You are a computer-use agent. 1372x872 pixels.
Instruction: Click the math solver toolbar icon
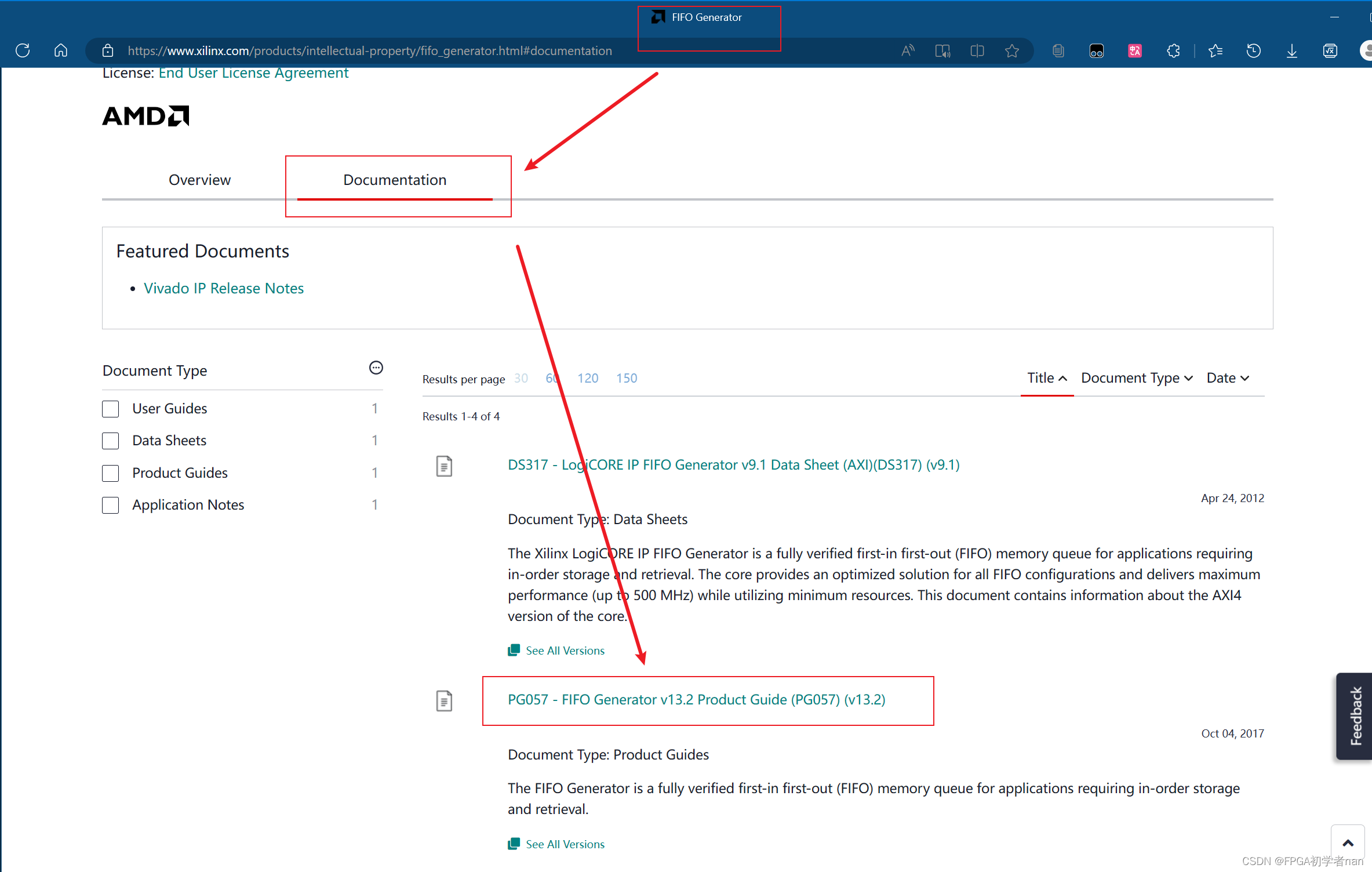coord(1330,51)
